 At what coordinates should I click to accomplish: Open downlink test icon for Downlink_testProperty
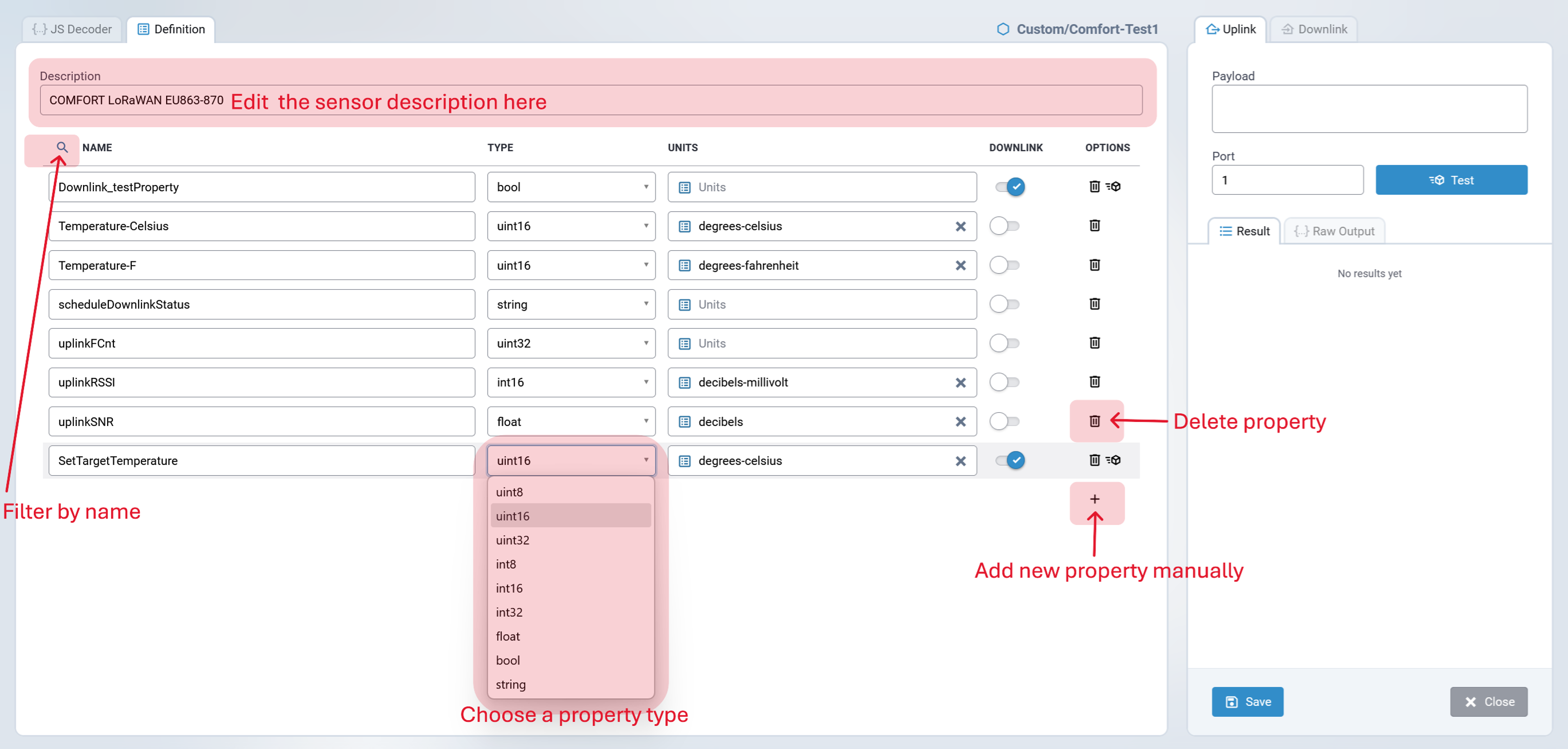(1114, 187)
